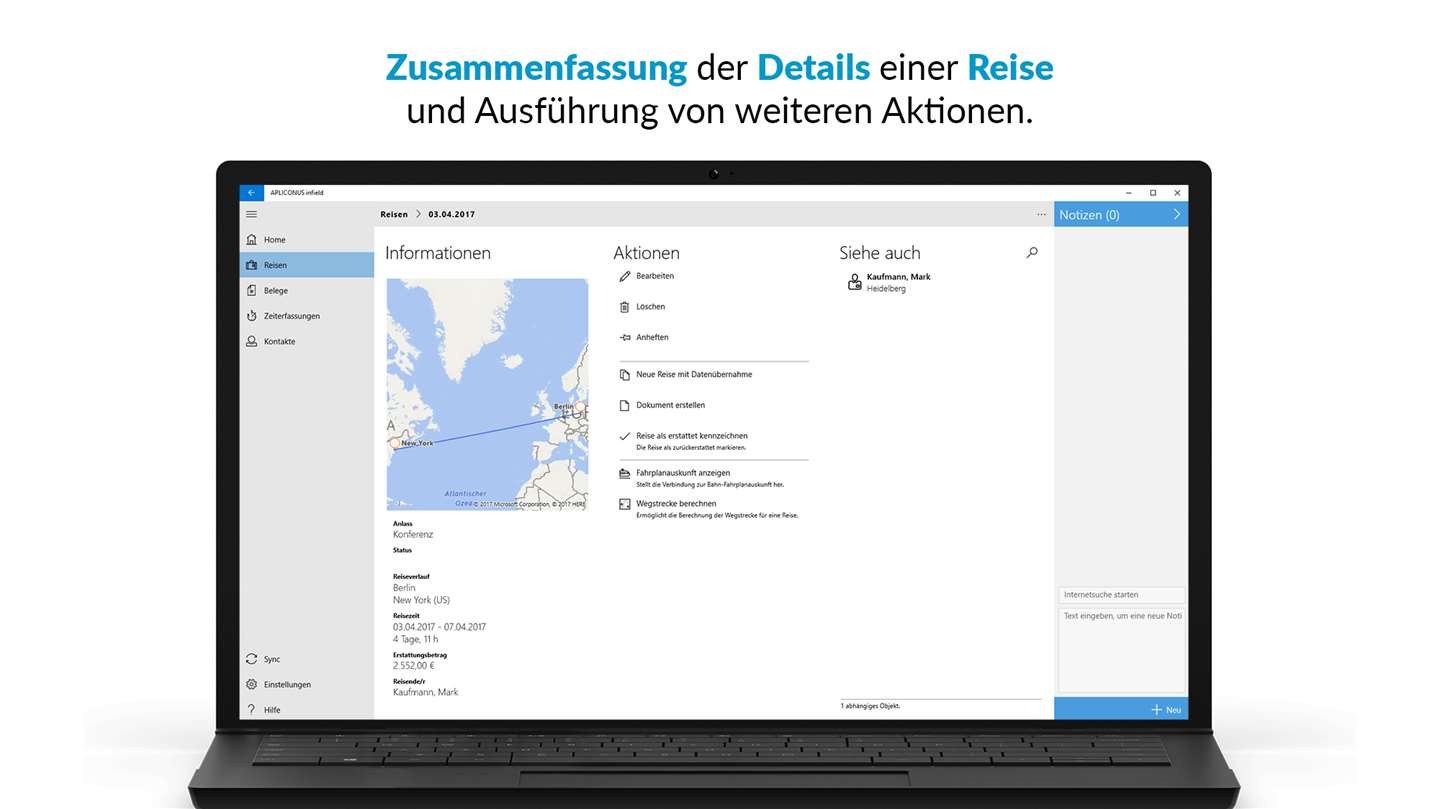Image resolution: width=1440 pixels, height=809 pixels.
Task: Click Wegstrecke berechnen action
Action: point(676,504)
